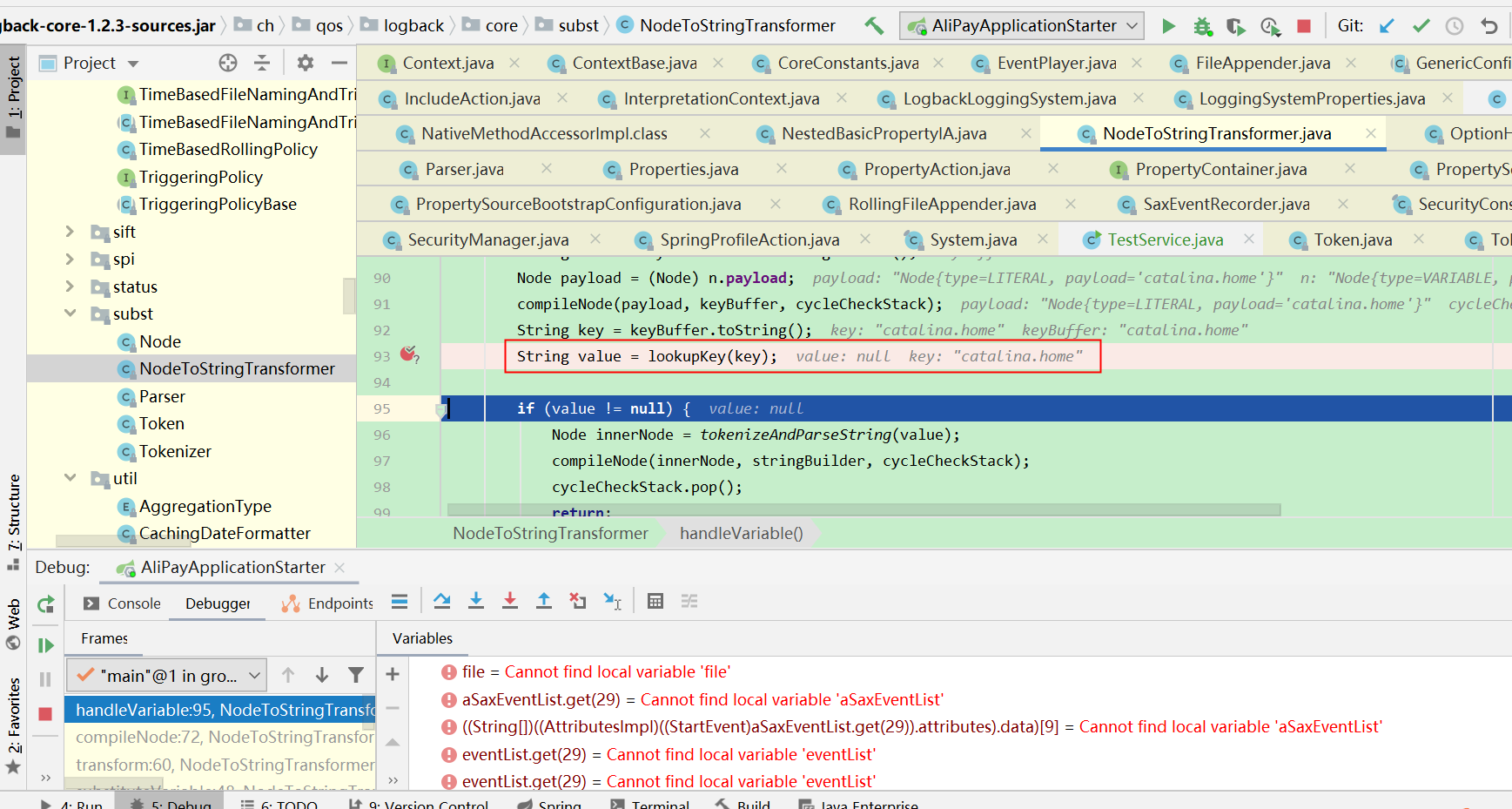Click Force Step Into red arrow icon
Screen dimensions: 1512x809
(x=510, y=601)
